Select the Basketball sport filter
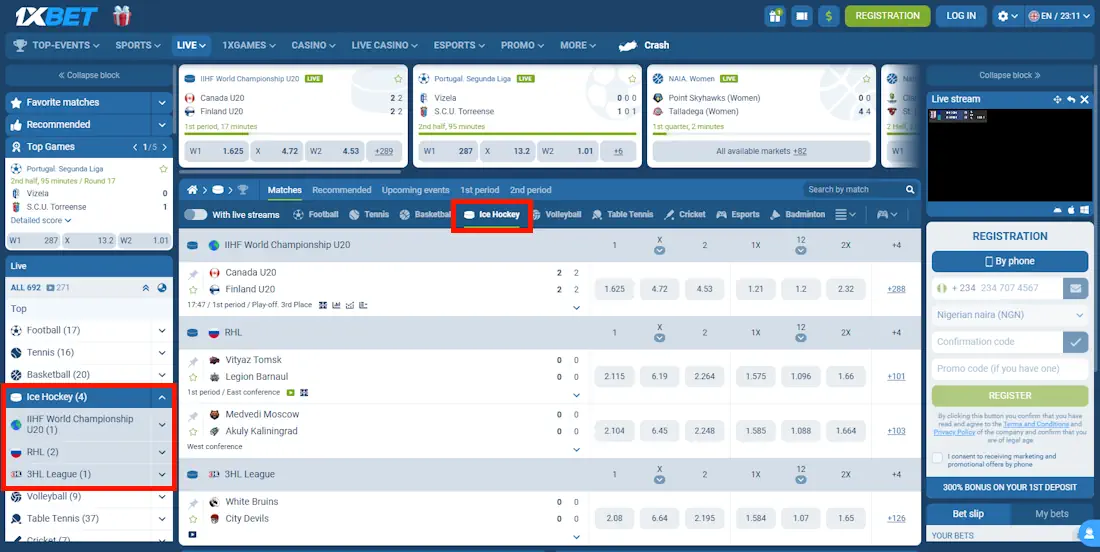This screenshot has width=1100, height=552. 425,215
